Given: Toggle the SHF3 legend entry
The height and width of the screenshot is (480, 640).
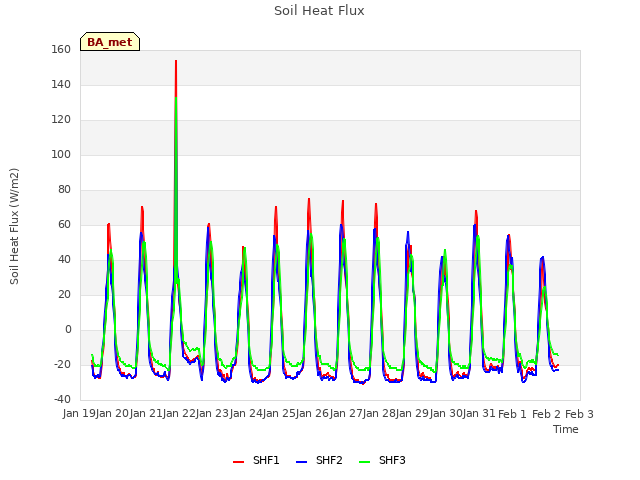Looking at the screenshot, I should coord(382,460).
